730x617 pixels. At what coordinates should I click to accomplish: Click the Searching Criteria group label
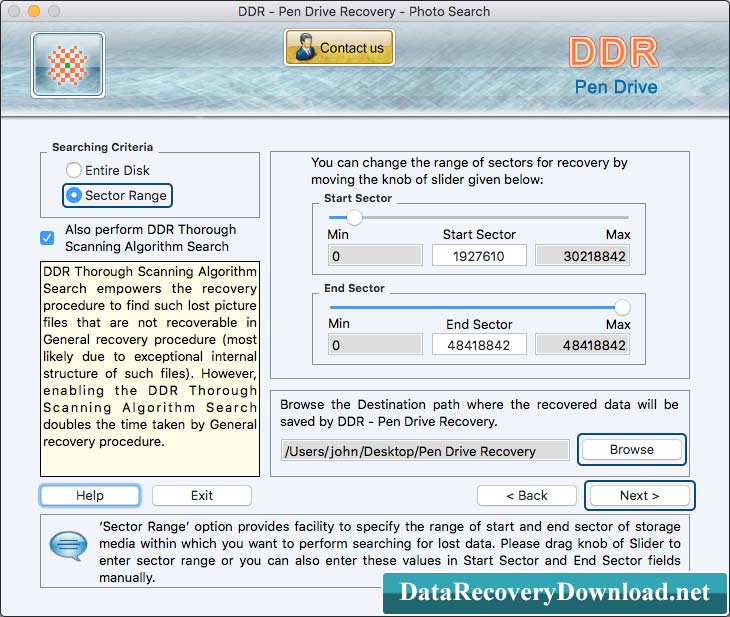[102, 147]
